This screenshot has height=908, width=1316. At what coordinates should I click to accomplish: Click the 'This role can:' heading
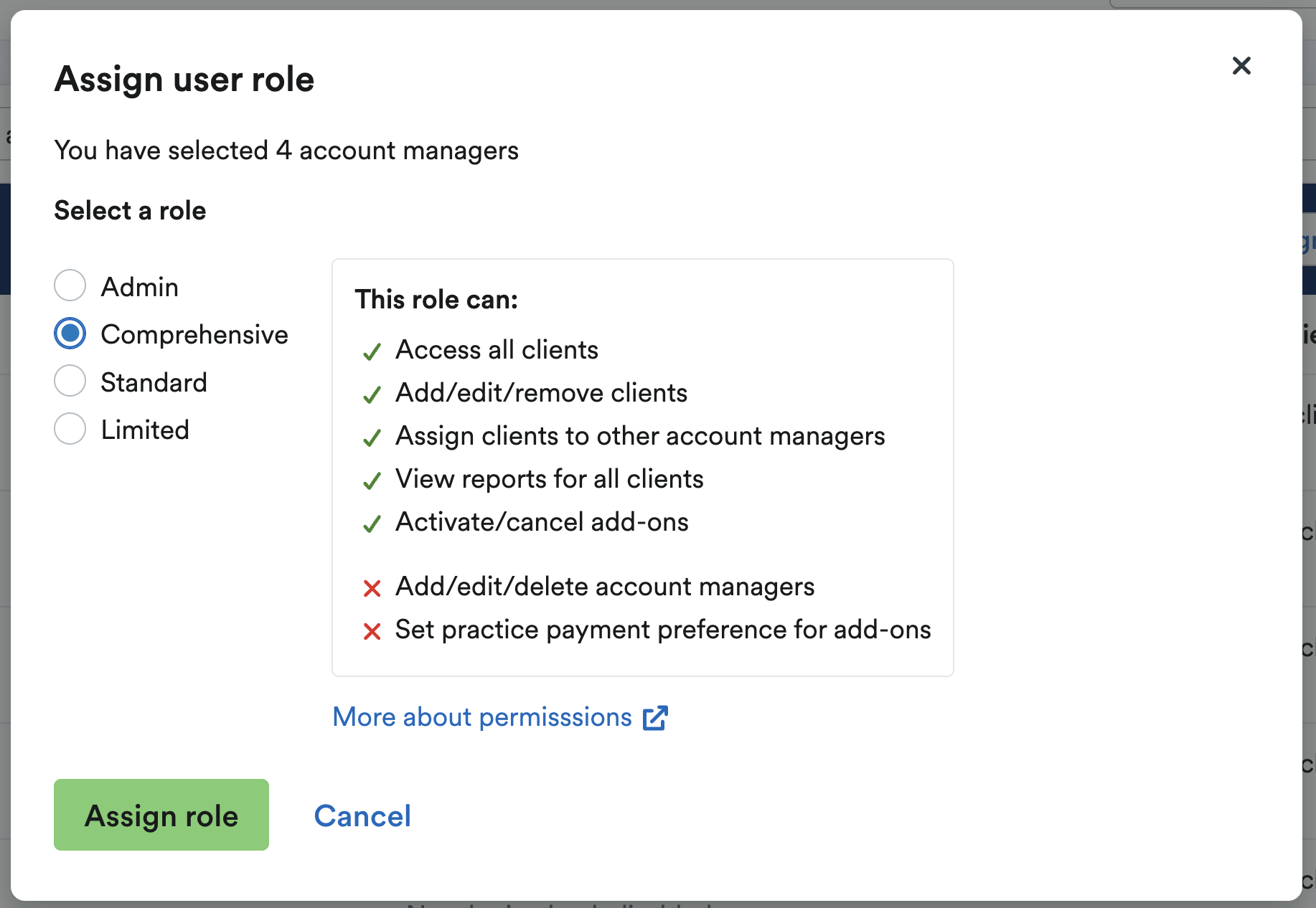pyautogui.click(x=436, y=300)
